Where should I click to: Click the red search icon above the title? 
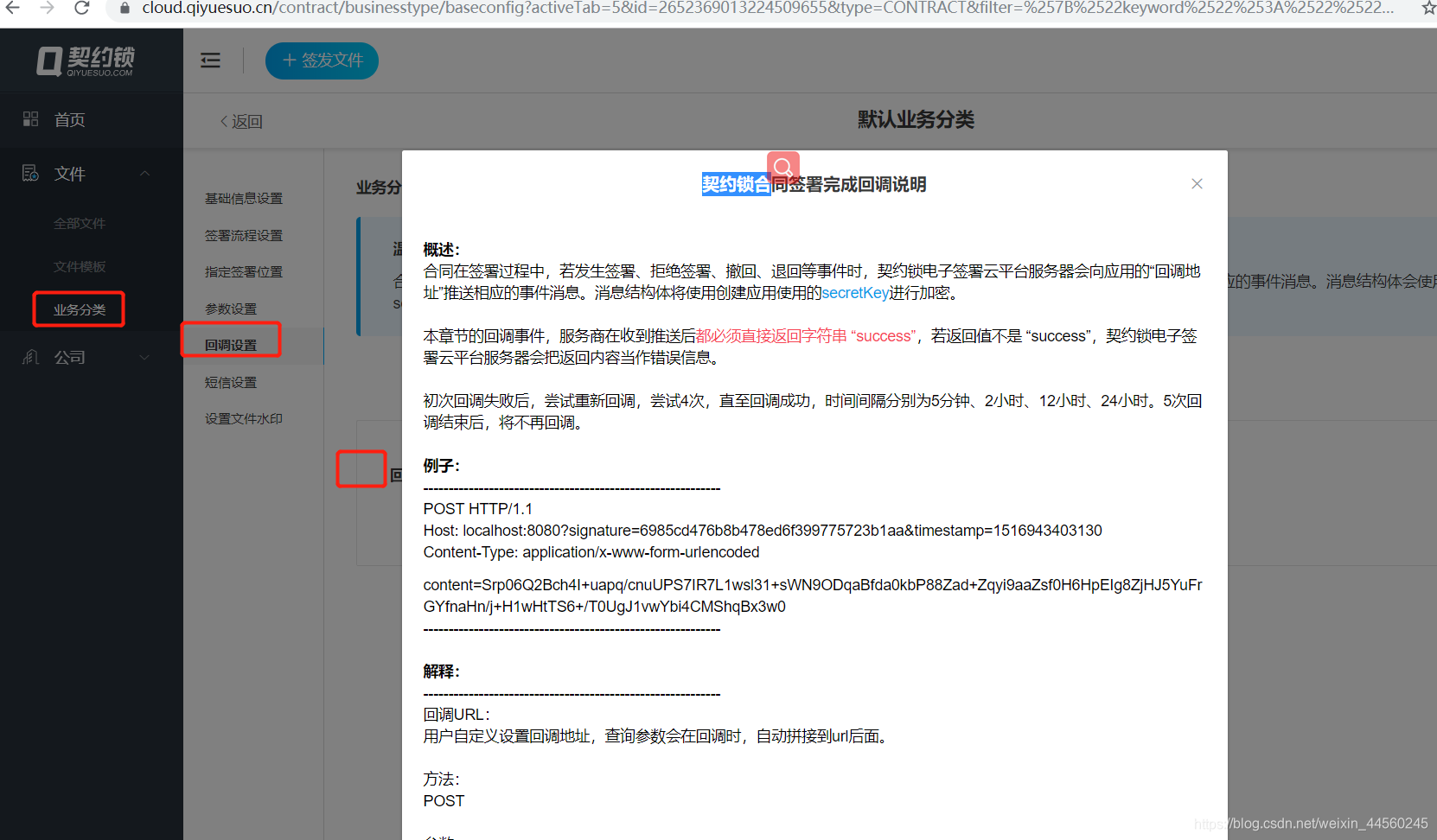[783, 167]
